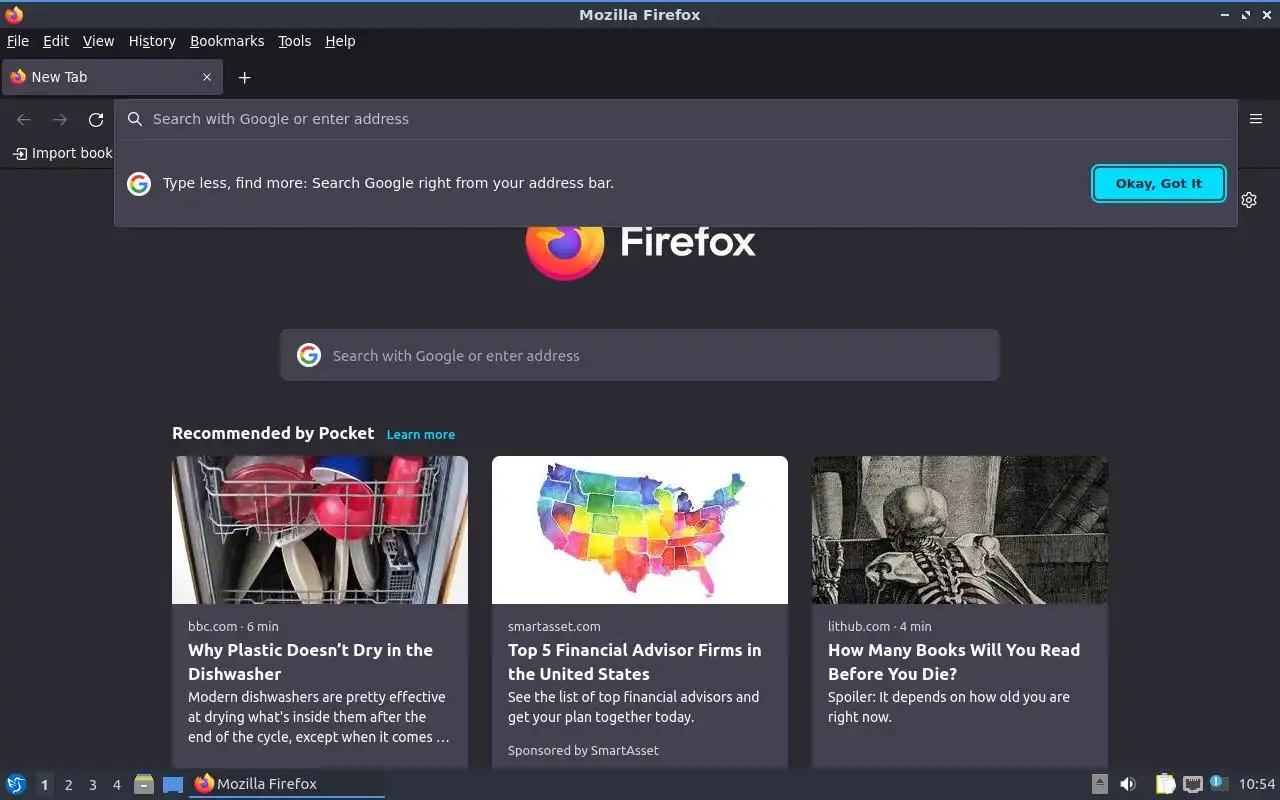Open file manager icon in taskbar

[144, 784]
